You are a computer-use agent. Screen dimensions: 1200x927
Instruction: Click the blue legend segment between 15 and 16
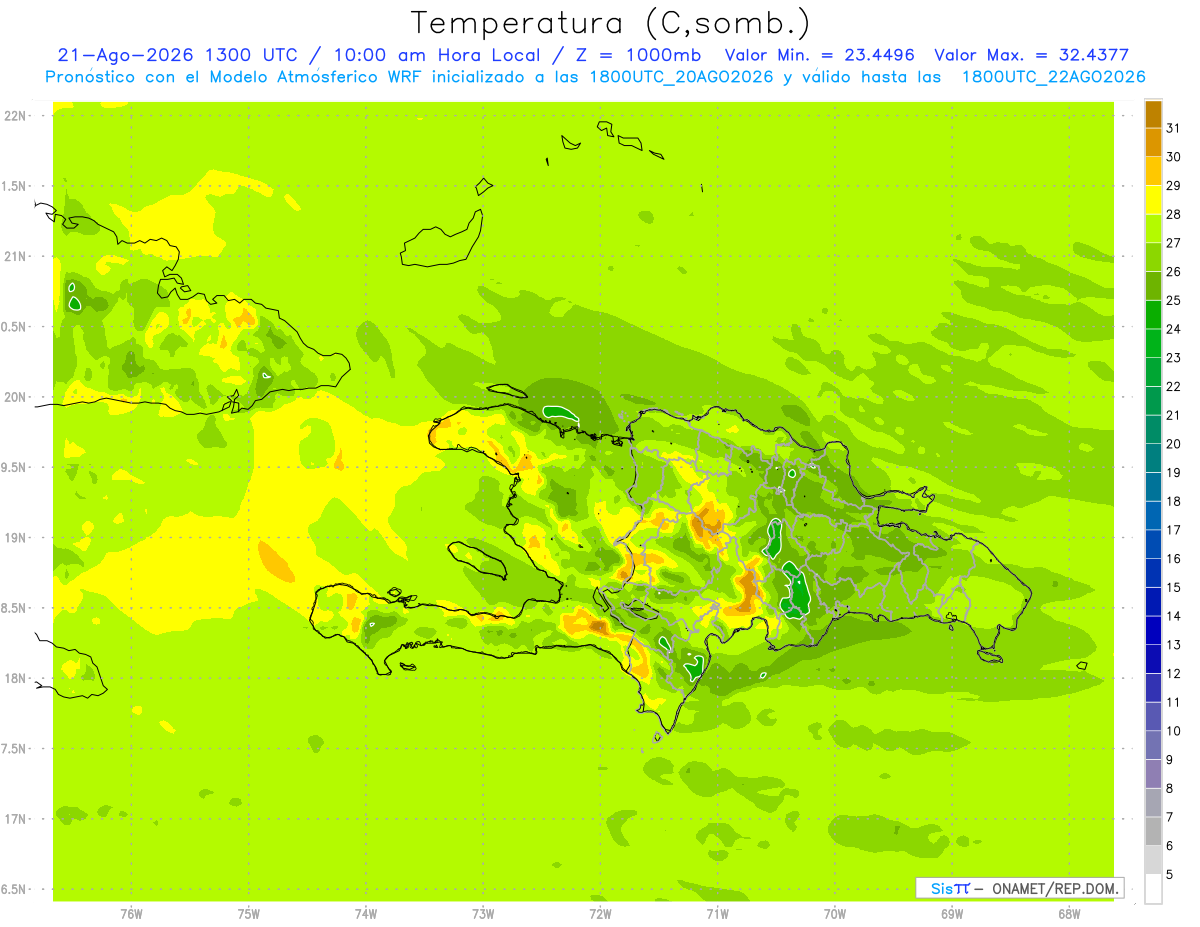(x=1153, y=573)
